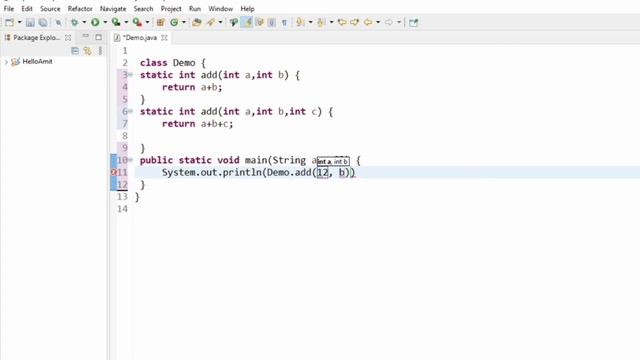Expand the HelloAmit project tree node

pos(6,62)
